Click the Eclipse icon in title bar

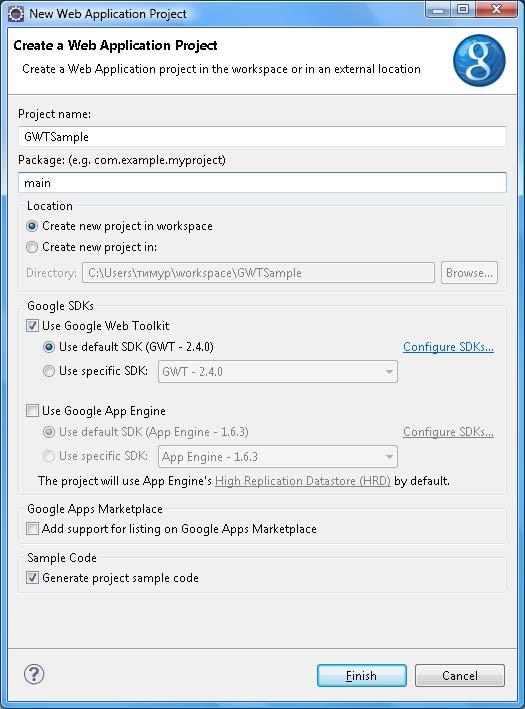[16, 14]
